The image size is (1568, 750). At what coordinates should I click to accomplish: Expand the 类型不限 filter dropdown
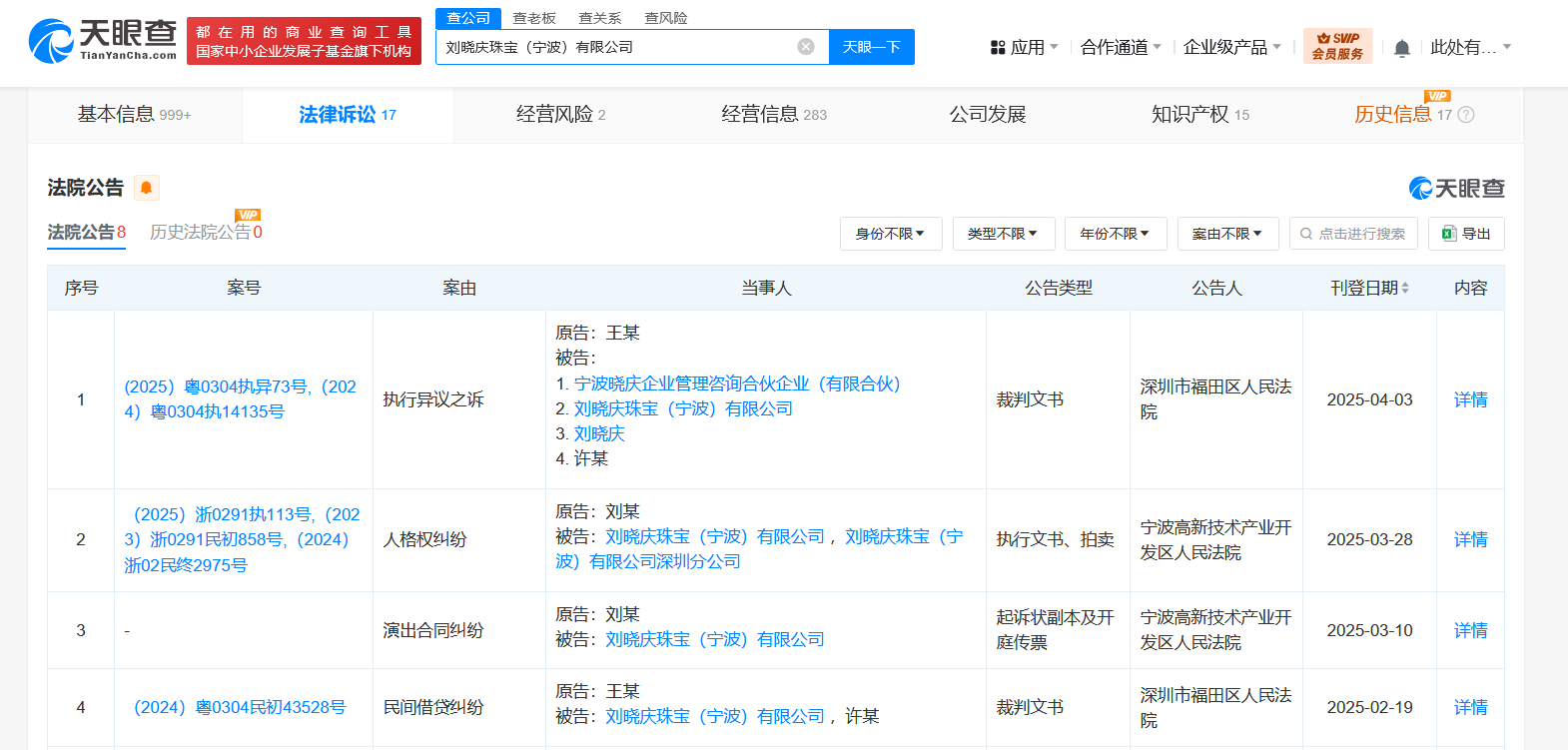[x=1003, y=234]
